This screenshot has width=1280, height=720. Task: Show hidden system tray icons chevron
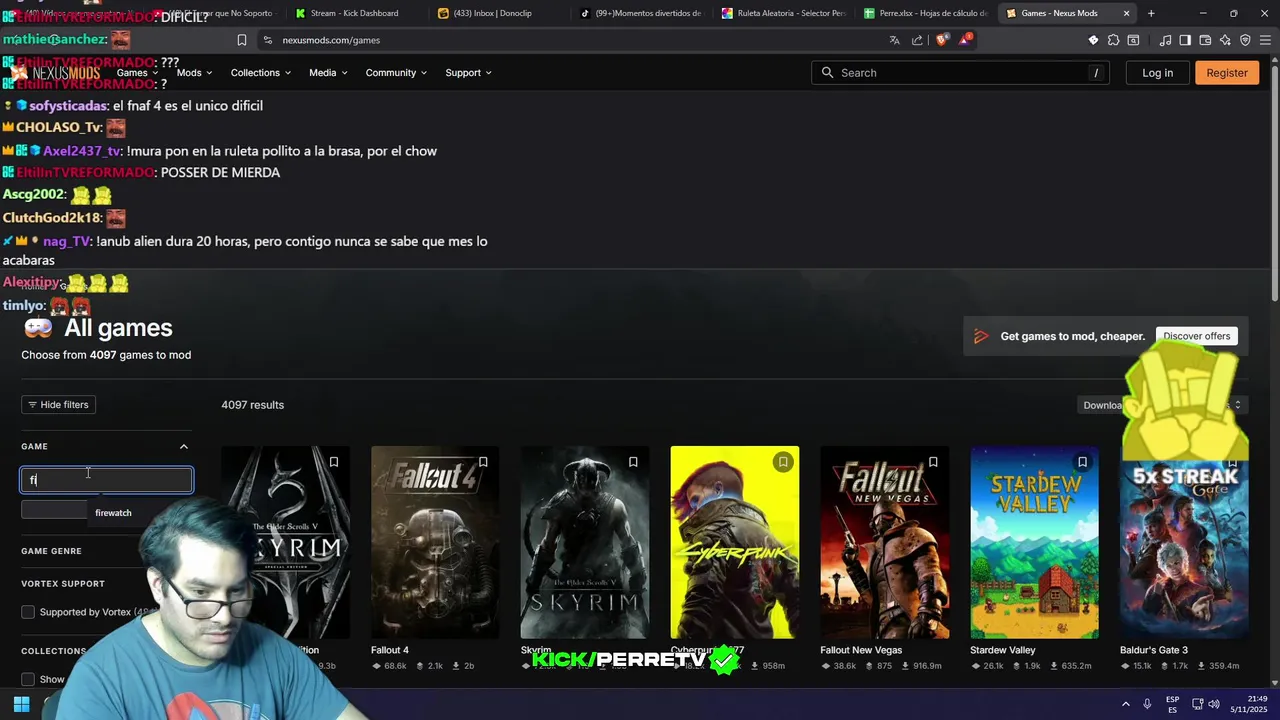coord(1125,704)
